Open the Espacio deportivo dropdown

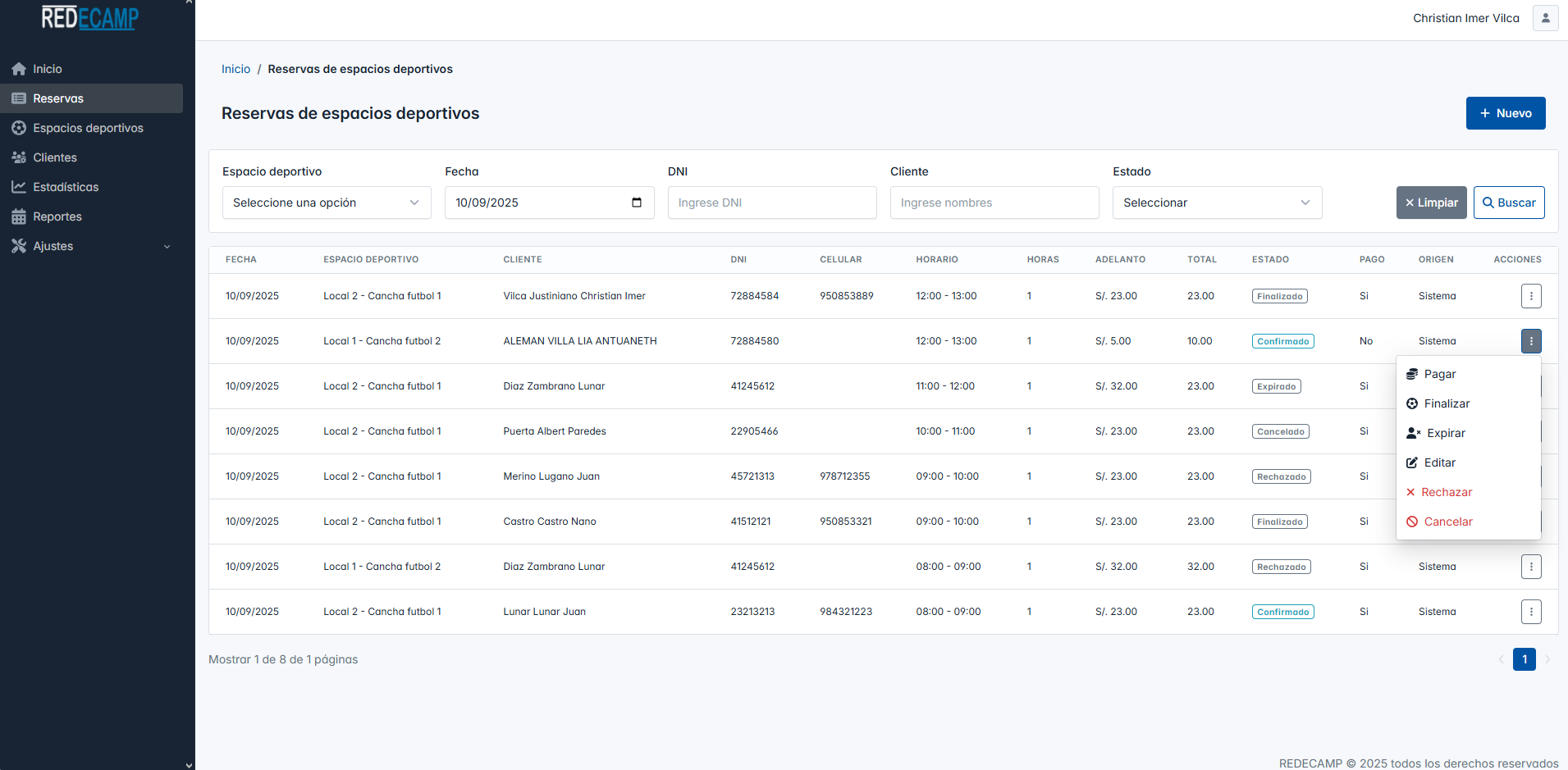[327, 203]
